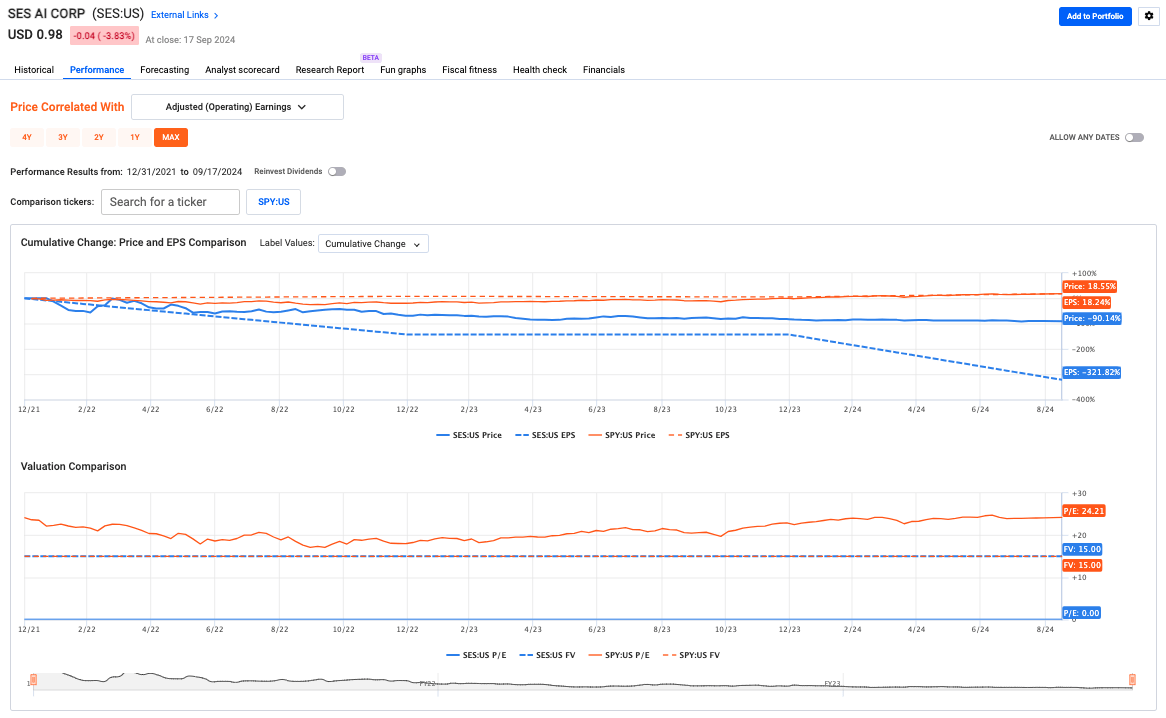
Task: Hide SPY:US Price line via legend
Action: point(623,435)
